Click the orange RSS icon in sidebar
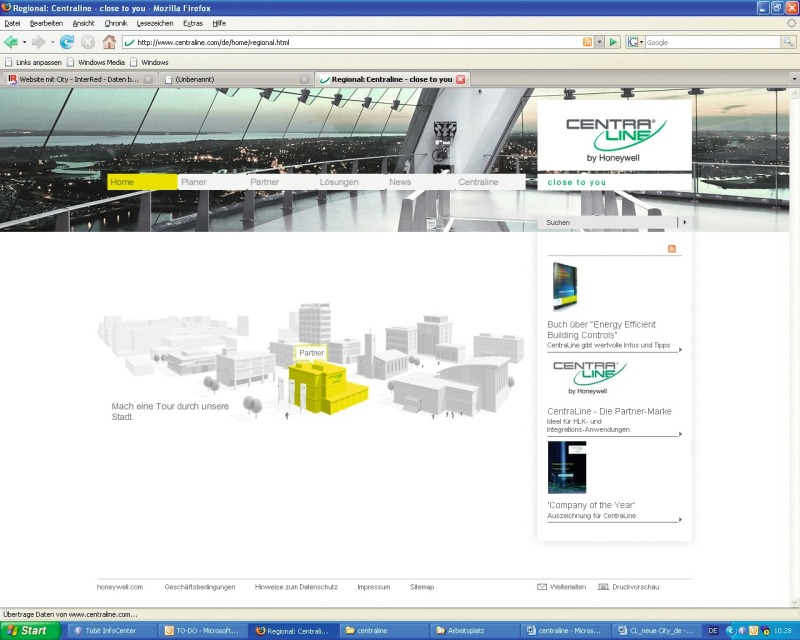Viewport: 800px width, 640px height. pos(671,249)
